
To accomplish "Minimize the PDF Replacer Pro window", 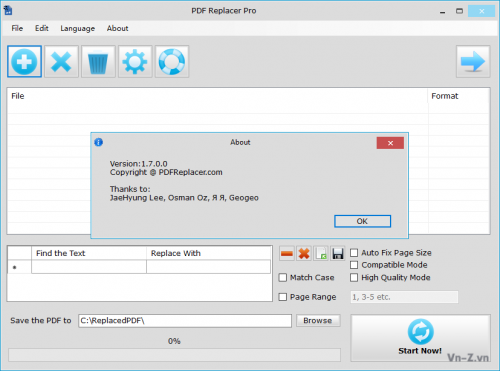I will click(x=442, y=11).
